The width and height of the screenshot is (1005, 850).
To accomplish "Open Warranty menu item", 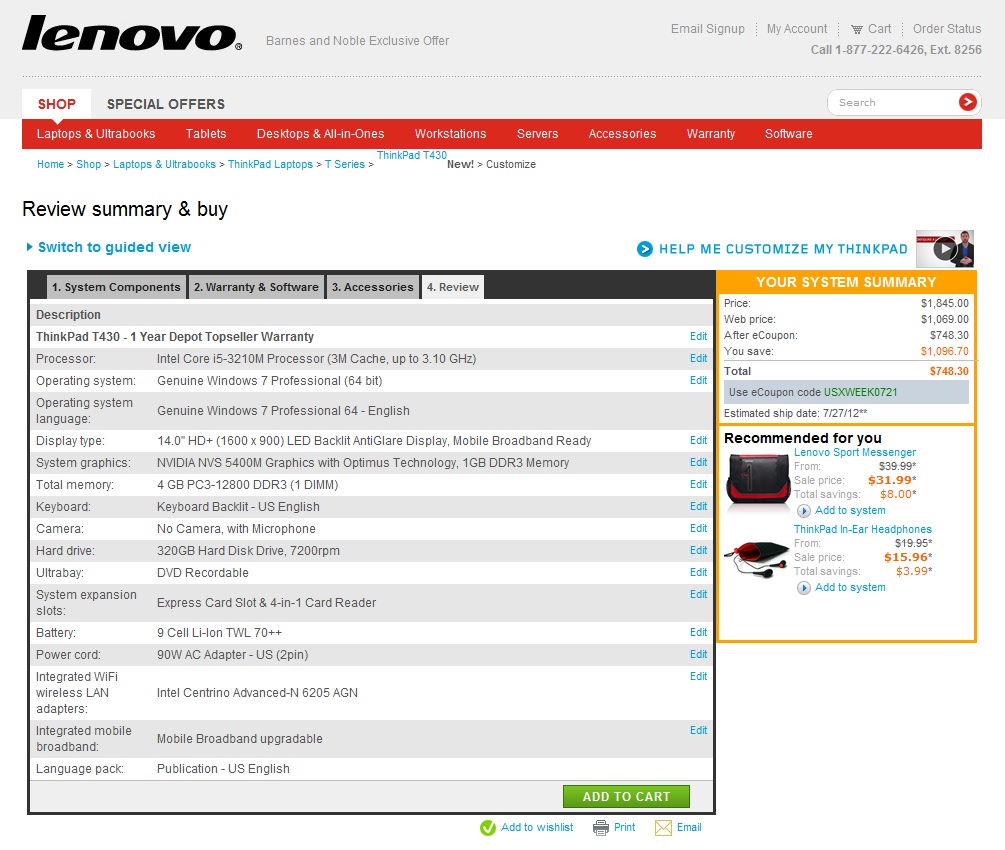I will [x=711, y=133].
